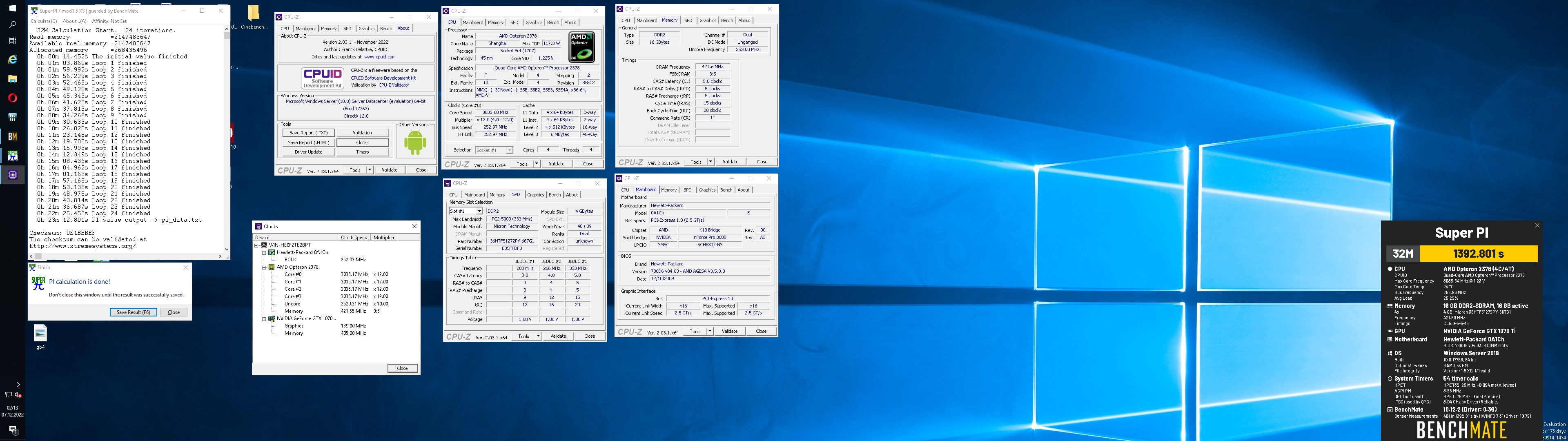This screenshot has width=1568, height=441.
Task: Collapse the NVIDIA GeForce GTX 1070 node
Action: pyautogui.click(x=264, y=318)
